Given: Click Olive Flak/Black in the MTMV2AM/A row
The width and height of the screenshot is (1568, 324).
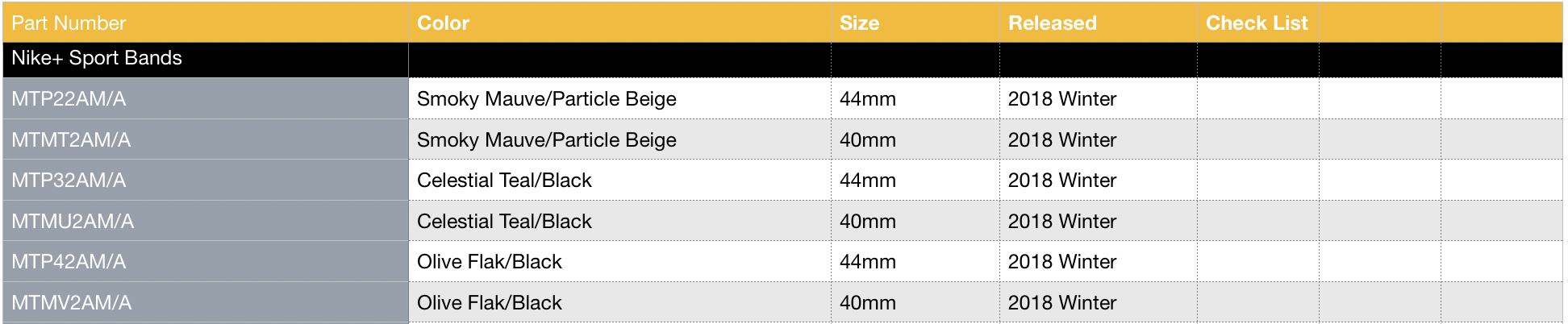Looking at the screenshot, I should coord(489,303).
